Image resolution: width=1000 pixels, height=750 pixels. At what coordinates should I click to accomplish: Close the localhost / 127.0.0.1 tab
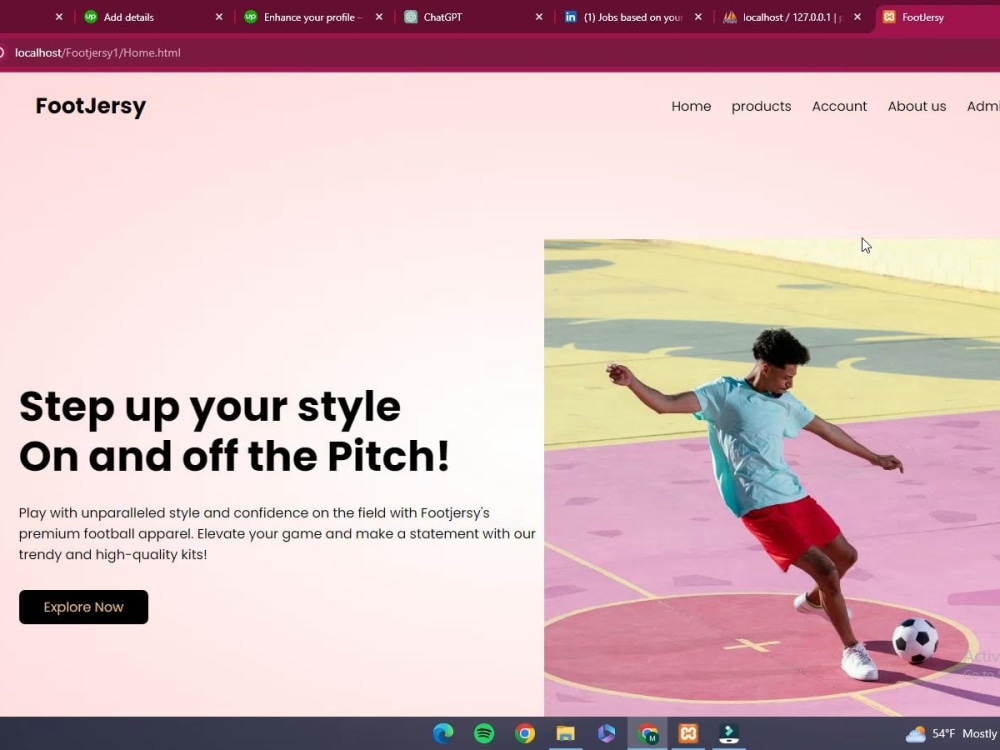tap(857, 17)
